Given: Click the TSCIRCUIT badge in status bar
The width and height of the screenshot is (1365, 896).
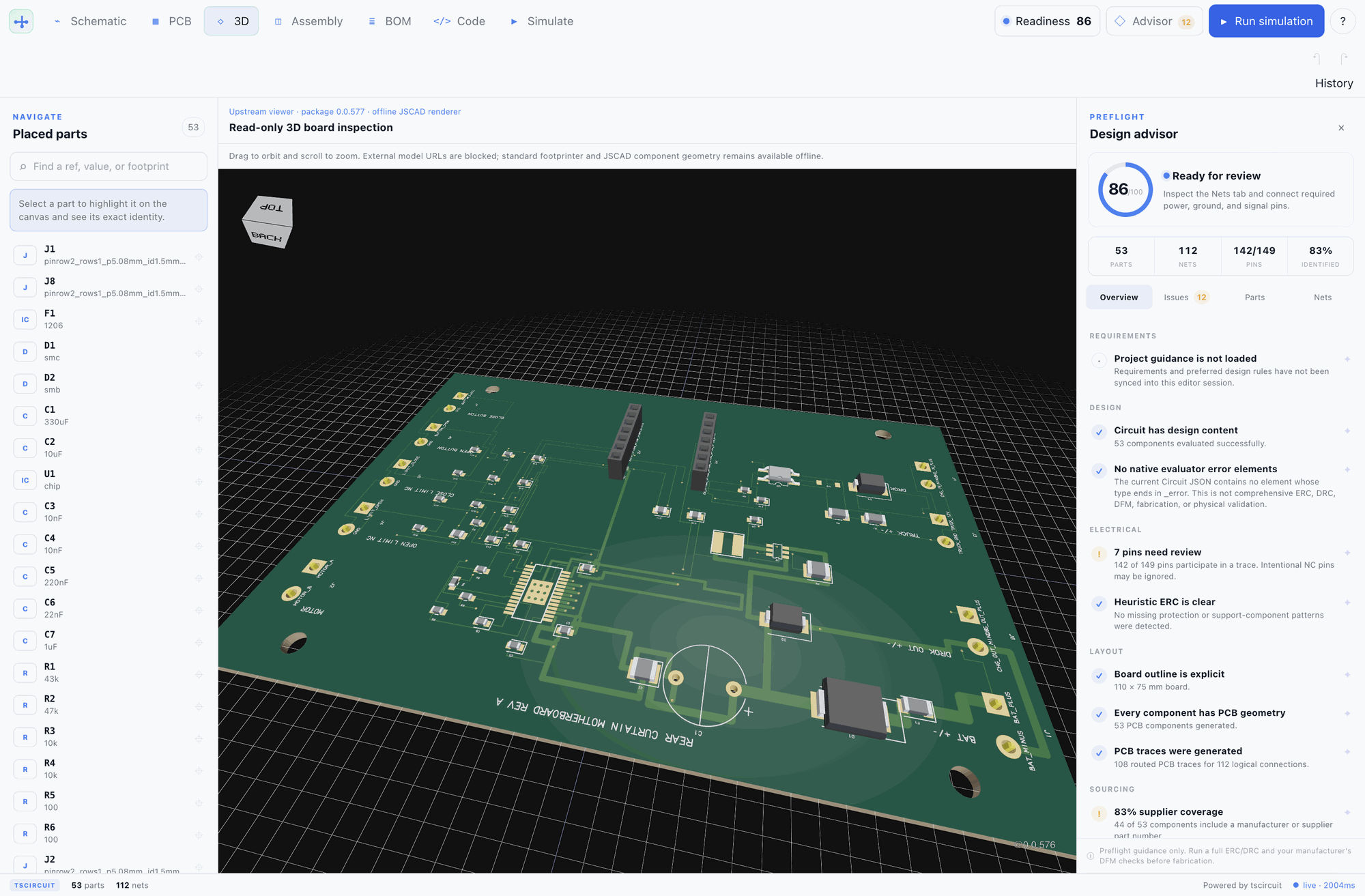Looking at the screenshot, I should [35, 885].
